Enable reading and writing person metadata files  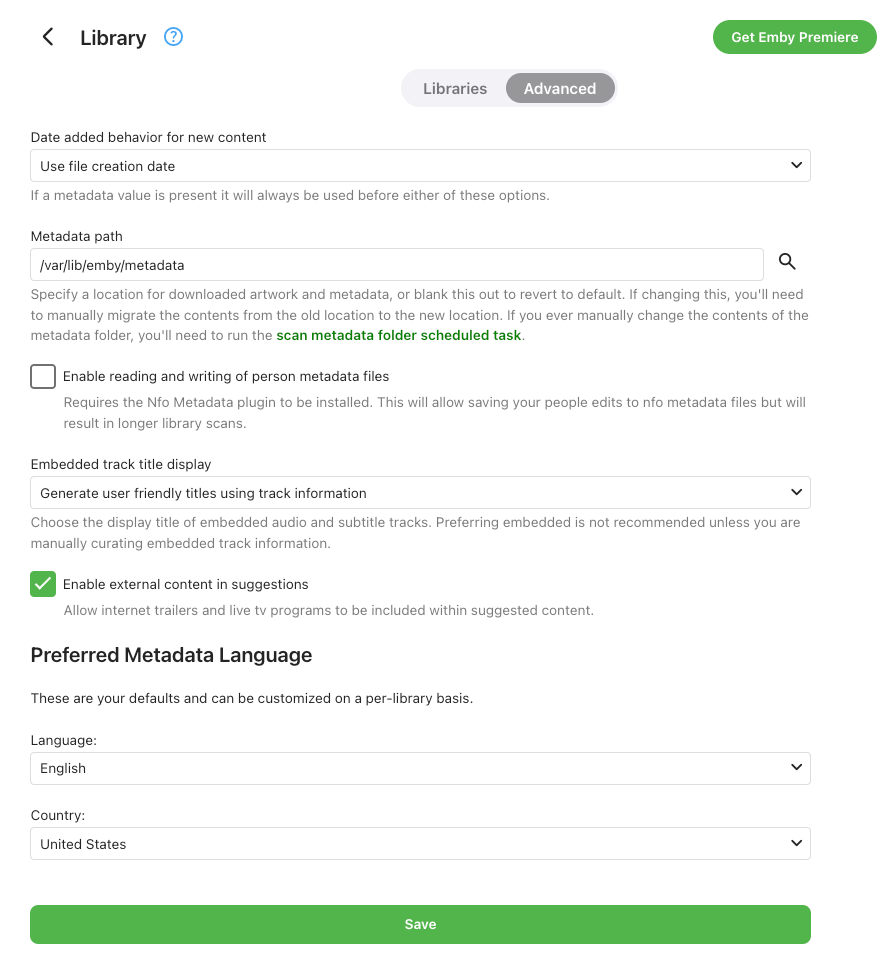(43, 377)
